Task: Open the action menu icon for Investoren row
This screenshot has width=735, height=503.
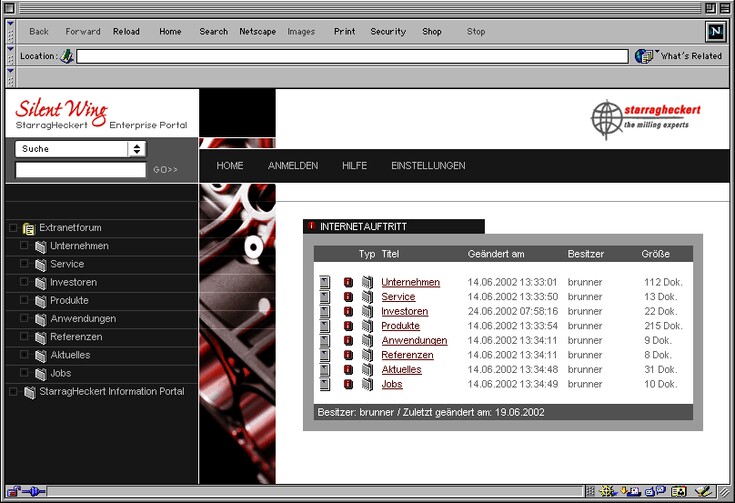Action: 325,311
